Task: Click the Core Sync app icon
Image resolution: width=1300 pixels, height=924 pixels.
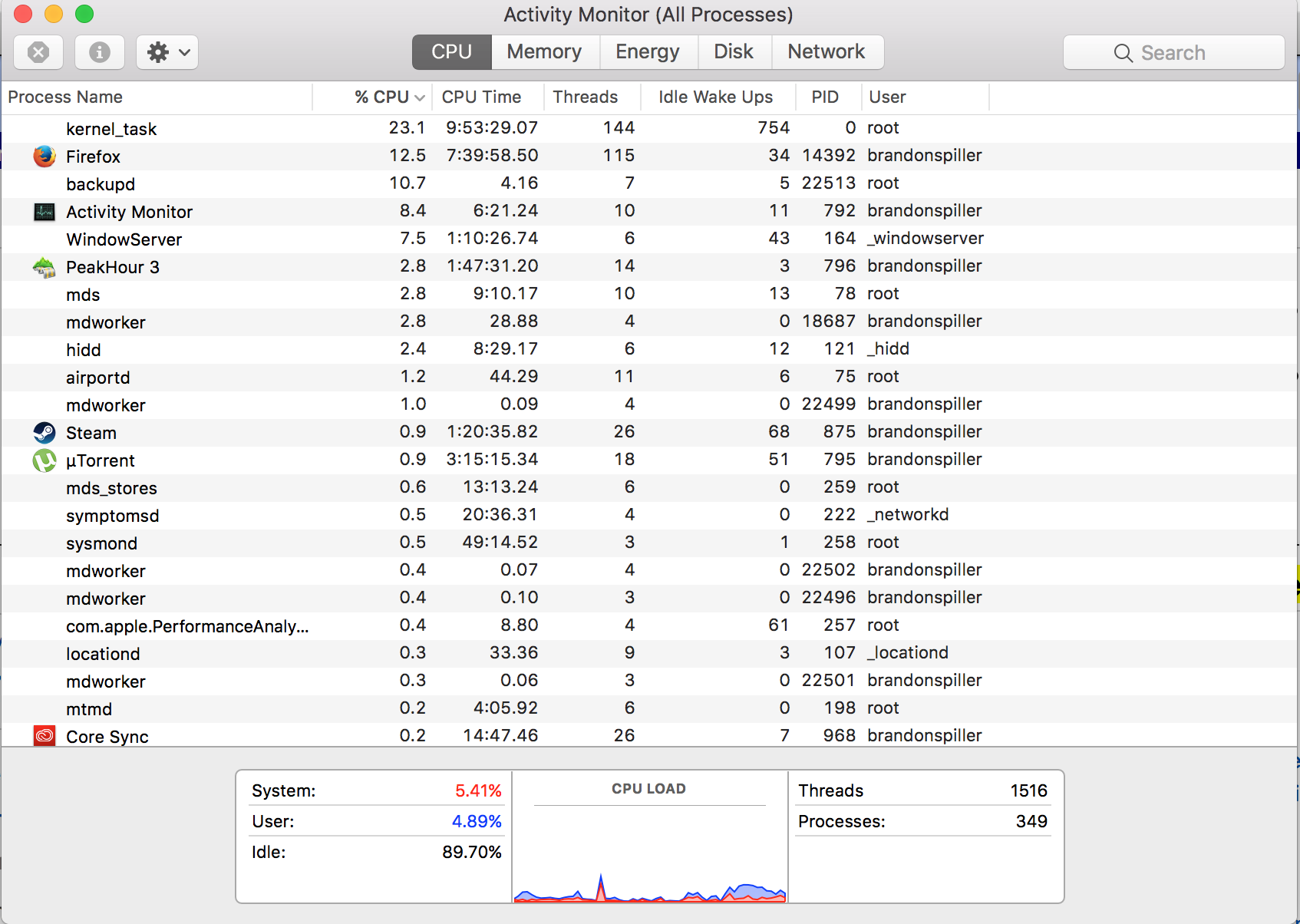Action: click(x=45, y=736)
